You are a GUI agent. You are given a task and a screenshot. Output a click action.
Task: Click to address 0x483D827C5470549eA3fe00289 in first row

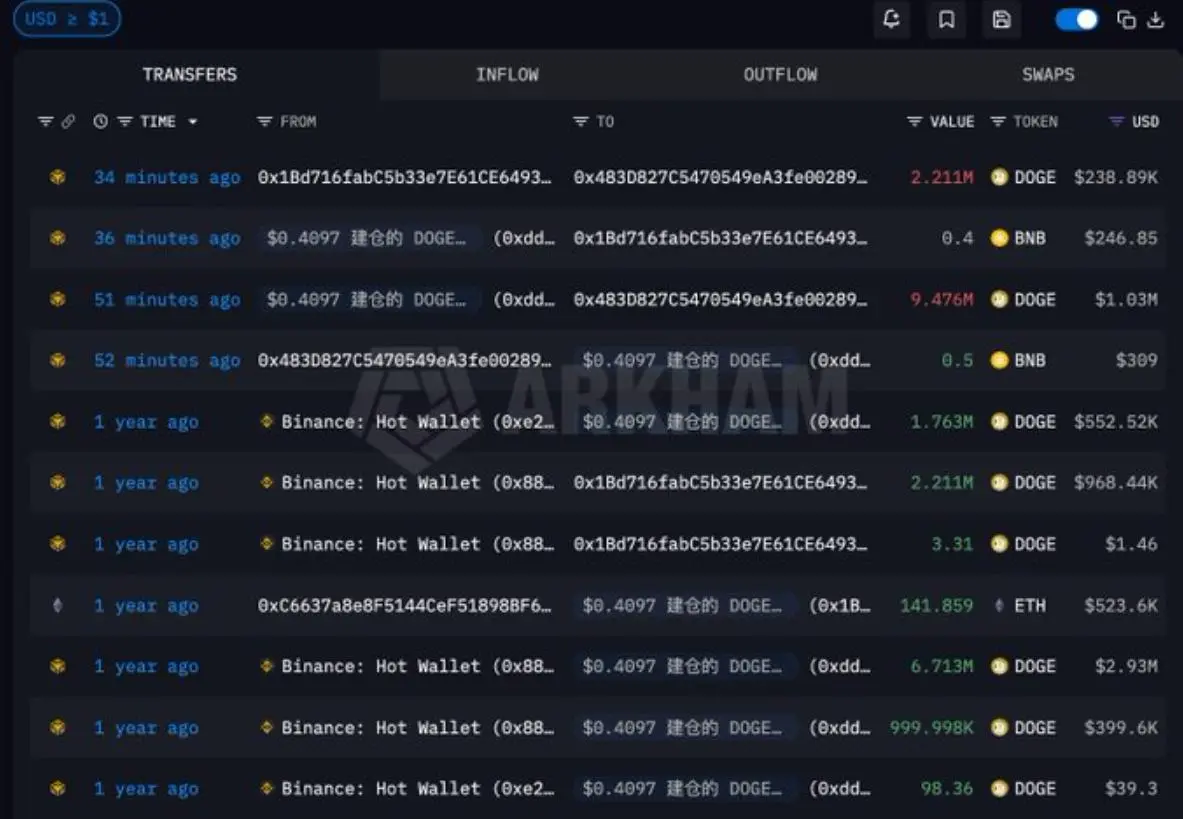coord(721,177)
